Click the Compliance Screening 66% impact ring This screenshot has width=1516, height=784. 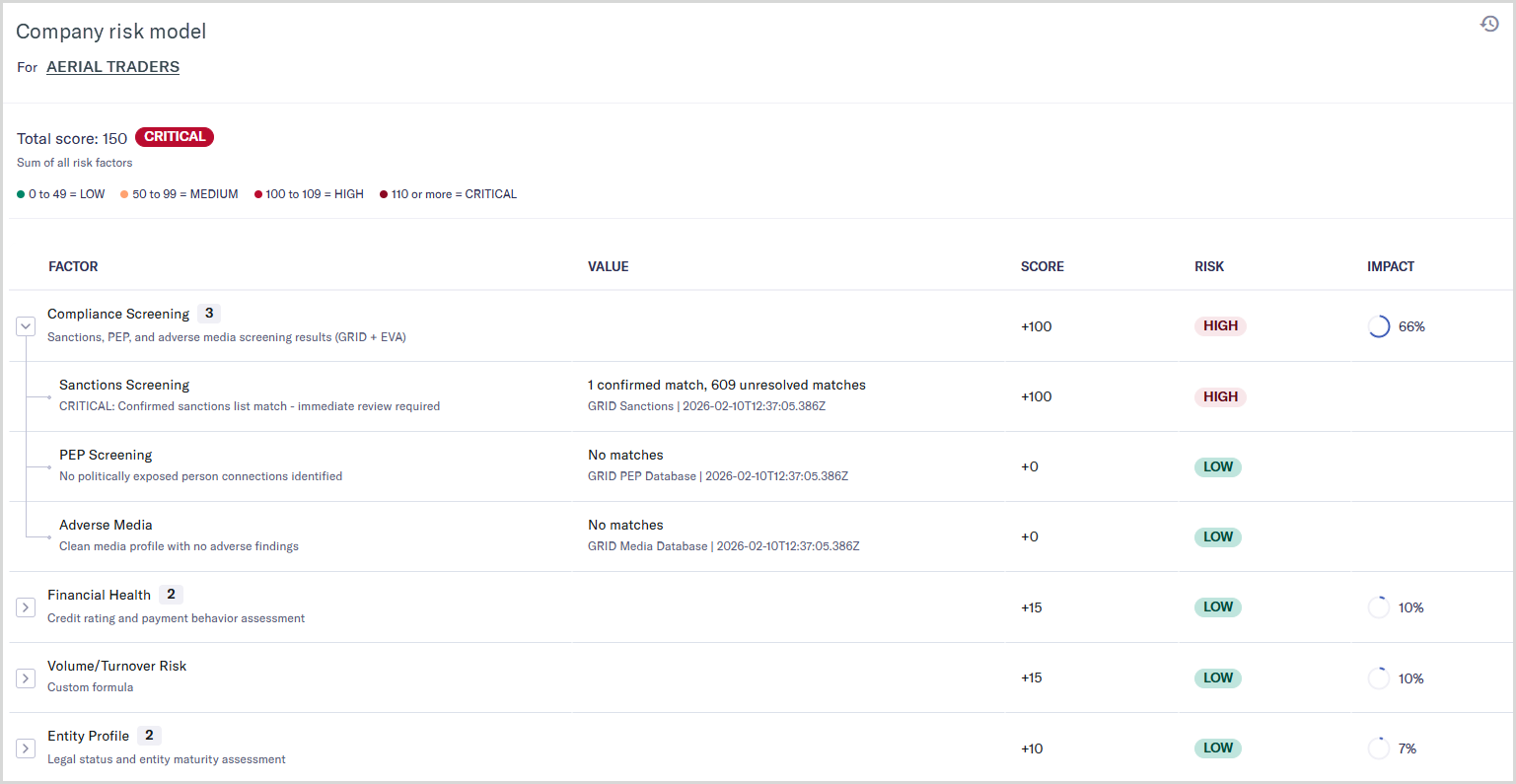tap(1379, 326)
